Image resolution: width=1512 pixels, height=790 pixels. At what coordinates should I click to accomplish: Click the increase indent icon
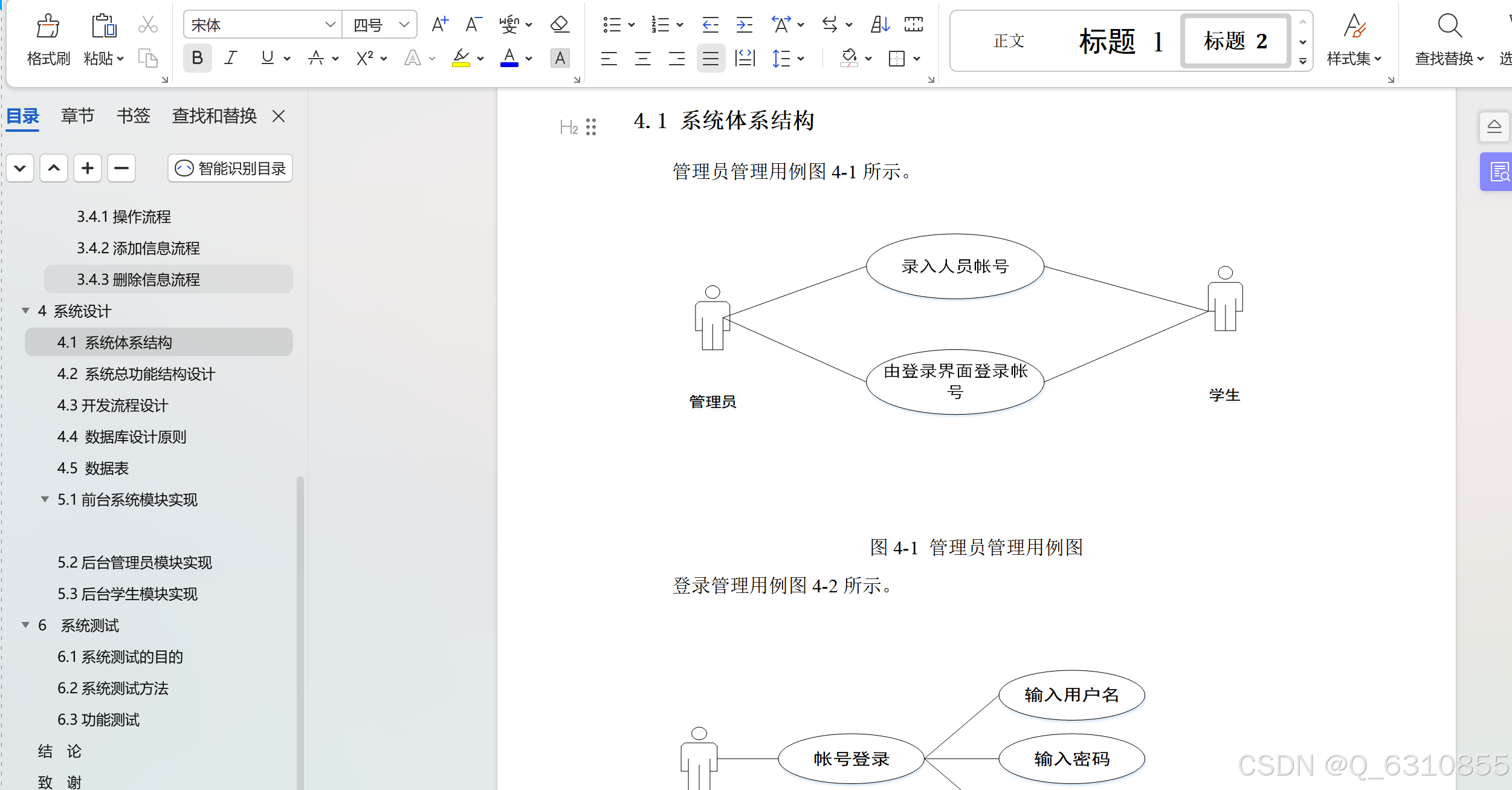[744, 25]
